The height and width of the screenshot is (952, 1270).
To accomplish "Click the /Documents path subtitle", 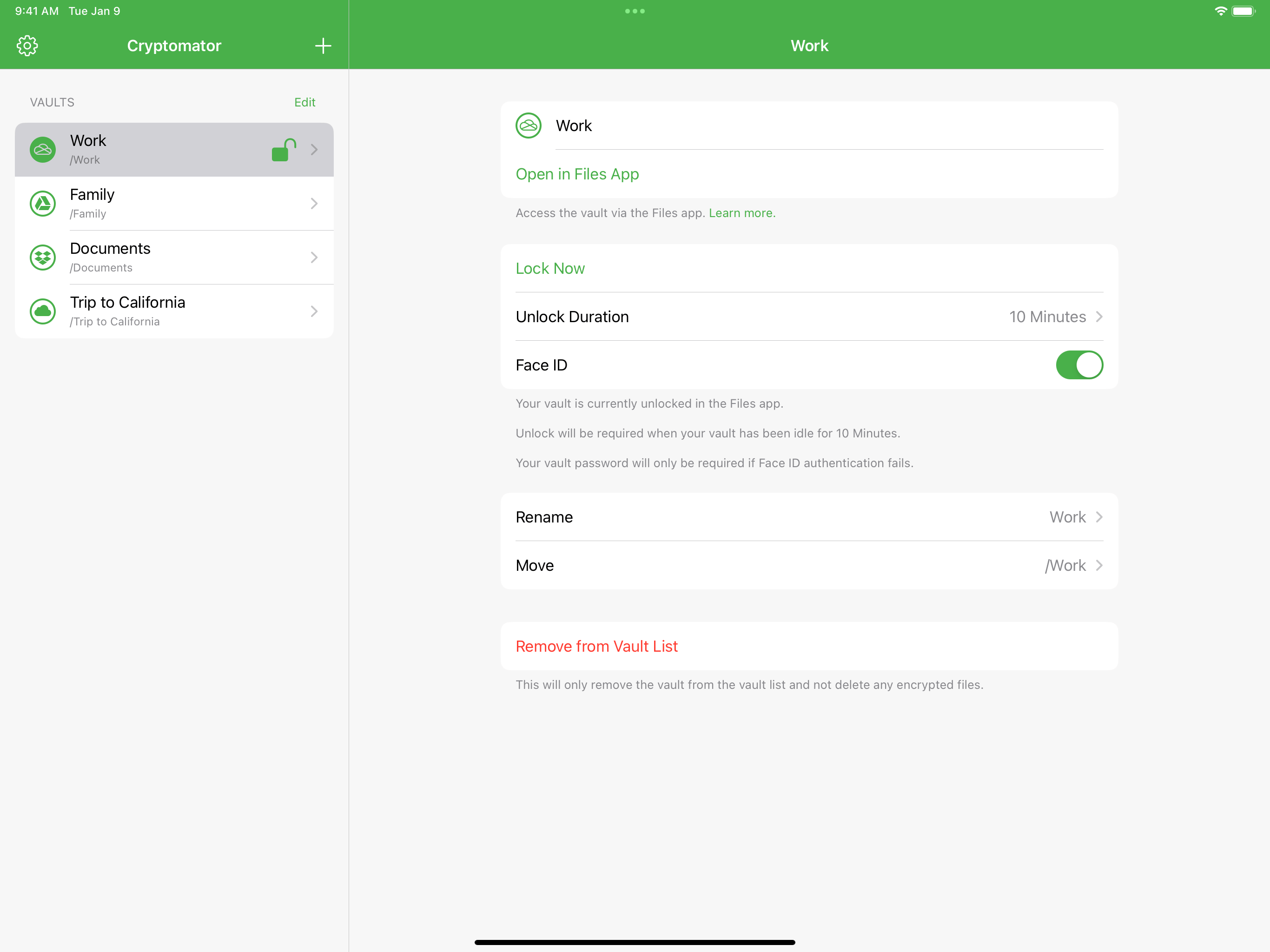I will [101, 268].
